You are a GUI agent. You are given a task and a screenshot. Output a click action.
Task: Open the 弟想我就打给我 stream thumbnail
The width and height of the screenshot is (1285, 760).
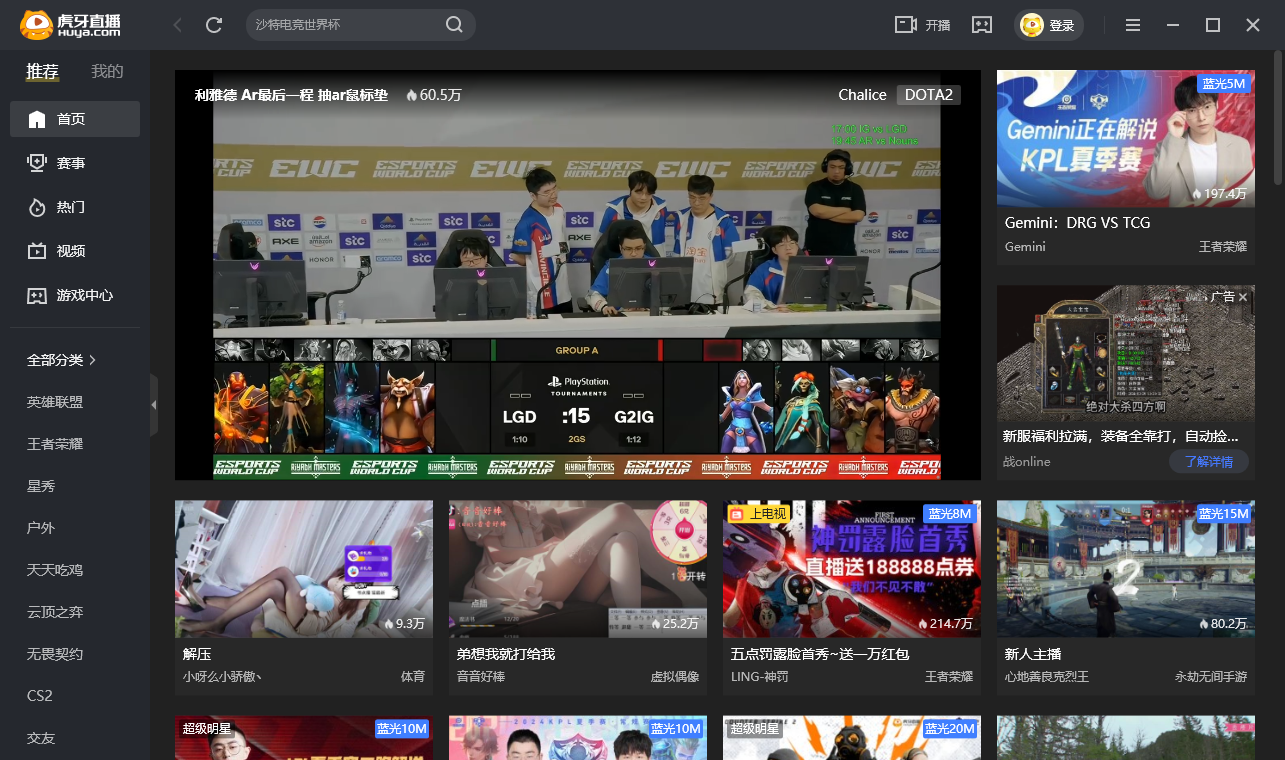pyautogui.click(x=578, y=569)
